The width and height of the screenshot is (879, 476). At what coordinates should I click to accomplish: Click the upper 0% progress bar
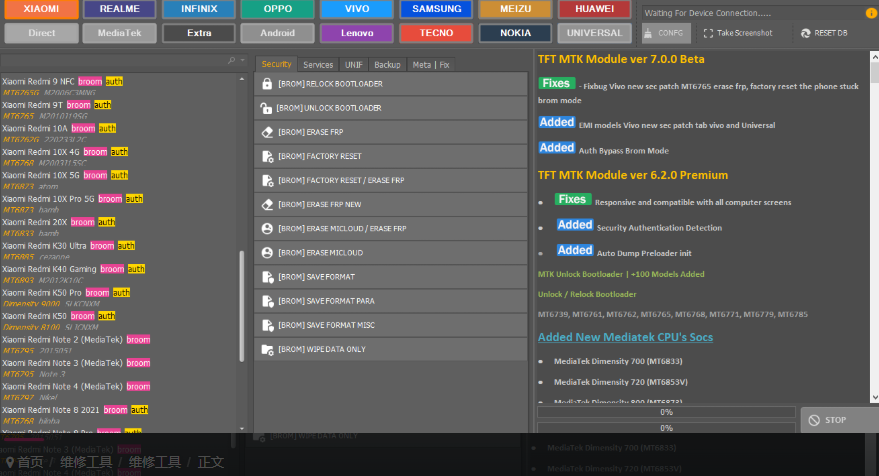click(666, 412)
